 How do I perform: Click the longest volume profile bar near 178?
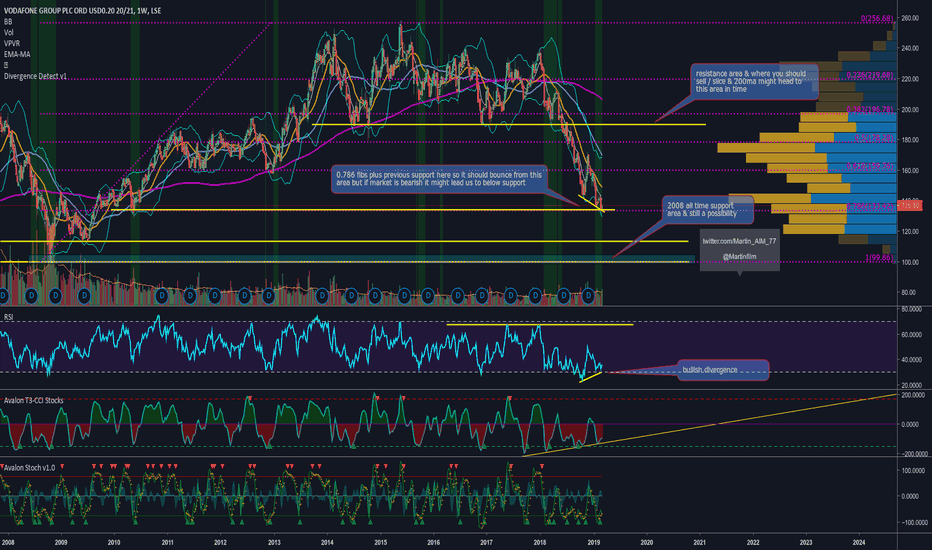(807, 147)
